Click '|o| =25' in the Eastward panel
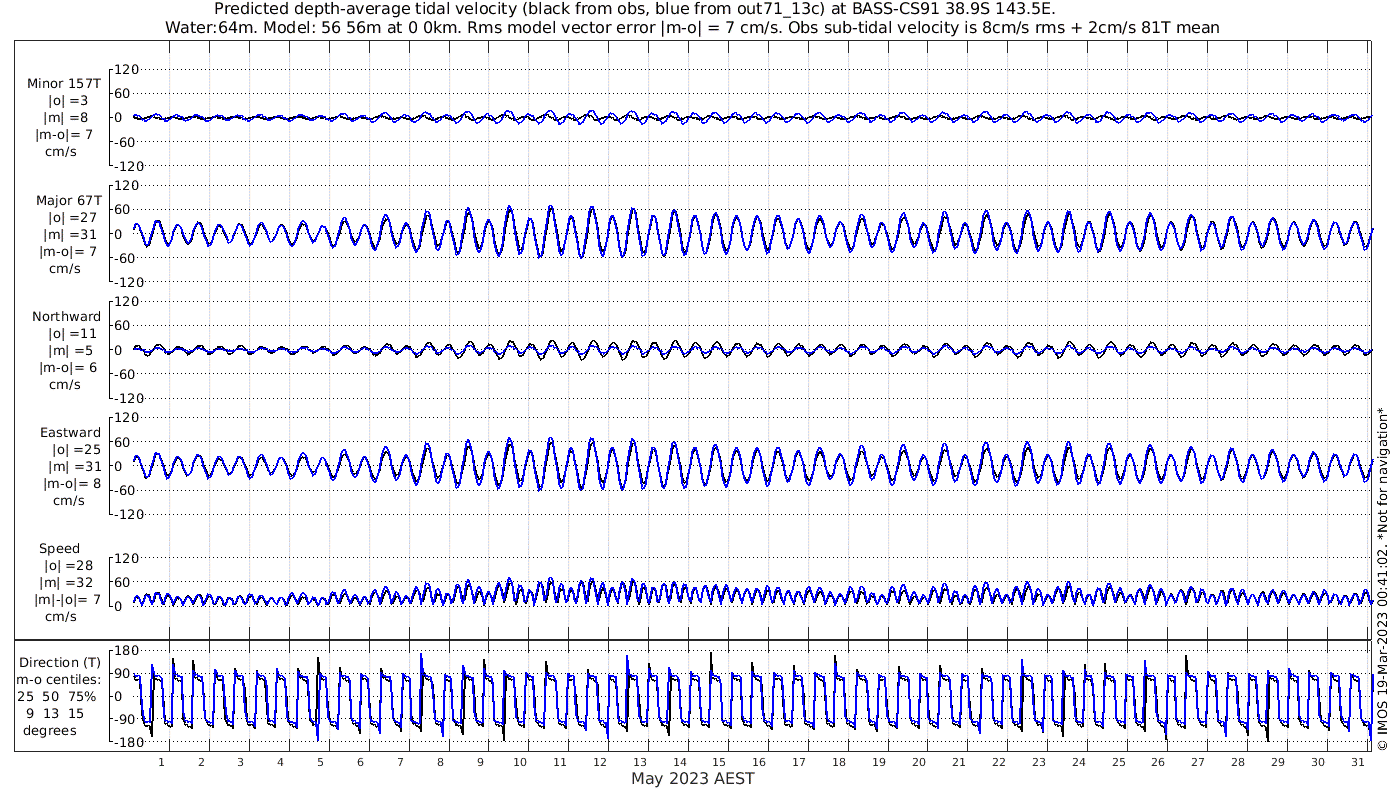The height and width of the screenshot is (800, 1400). [75, 449]
